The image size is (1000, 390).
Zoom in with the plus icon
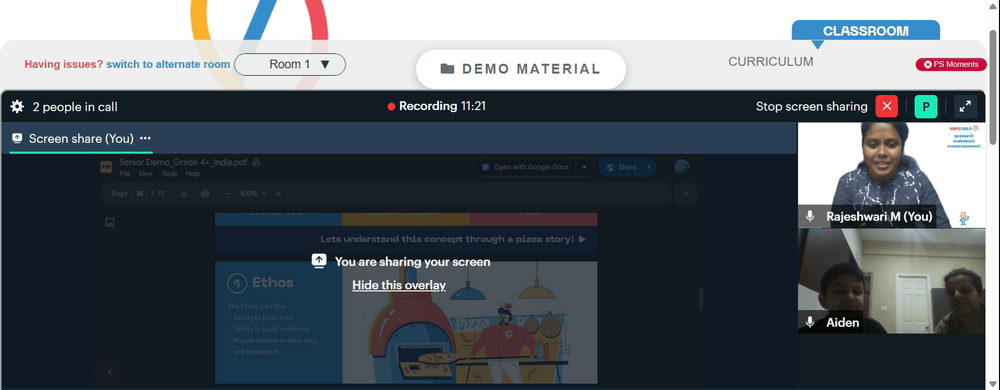coord(278,194)
